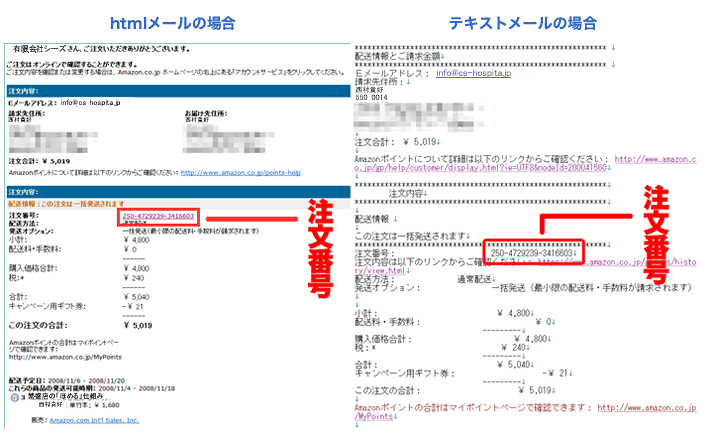The height and width of the screenshot is (446, 709).
Task: Click the キャンペーン用ギフト券 amount -¥ 21 in html mail
Action: 133,306
